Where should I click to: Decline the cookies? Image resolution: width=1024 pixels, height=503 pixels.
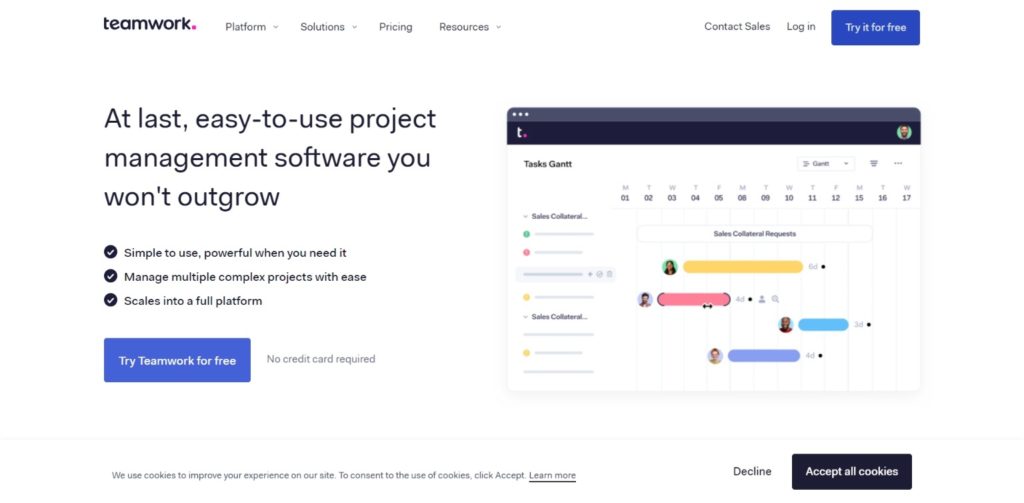coord(752,472)
